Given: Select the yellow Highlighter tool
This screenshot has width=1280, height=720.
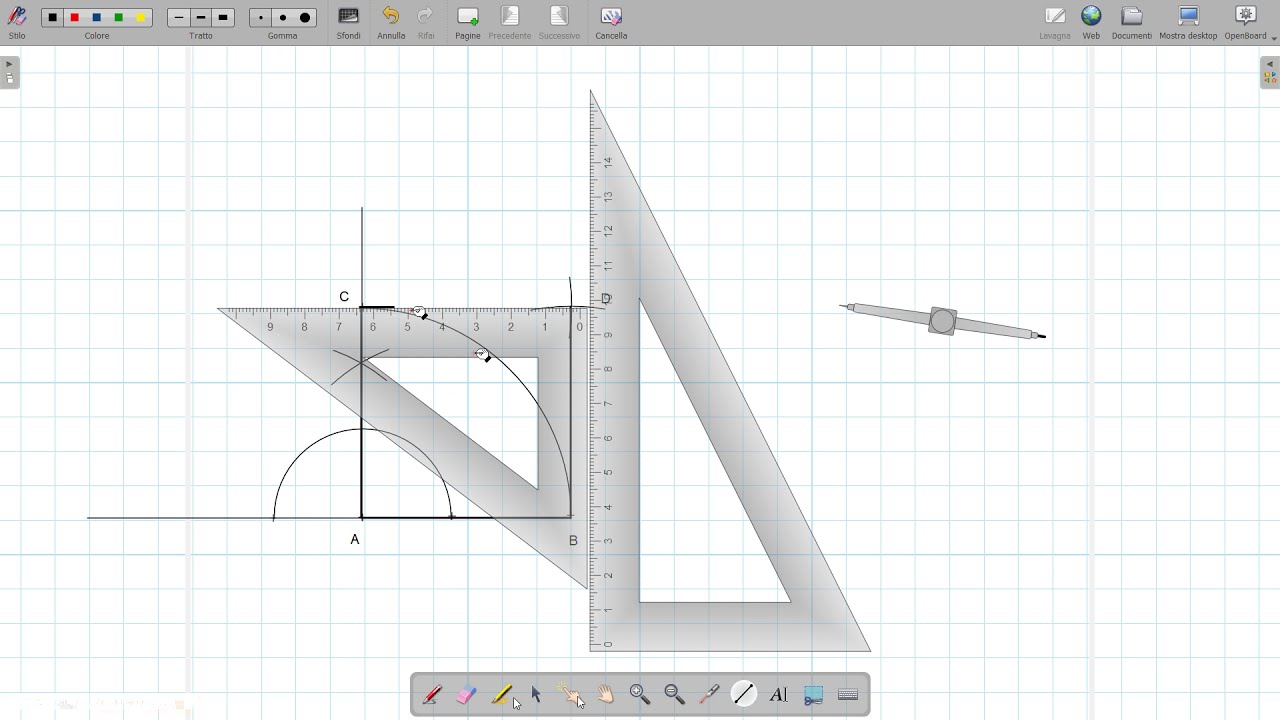Looking at the screenshot, I should [x=502, y=694].
